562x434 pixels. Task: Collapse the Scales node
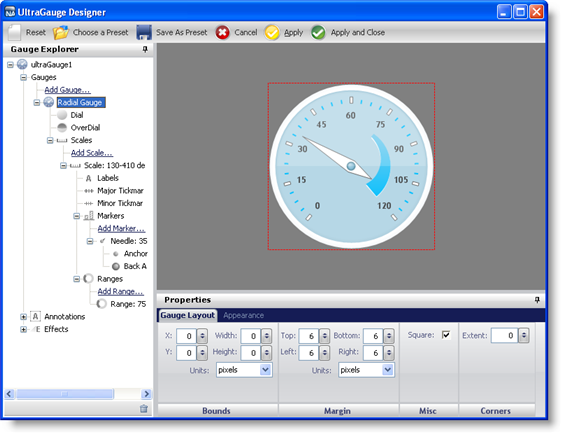(50, 140)
